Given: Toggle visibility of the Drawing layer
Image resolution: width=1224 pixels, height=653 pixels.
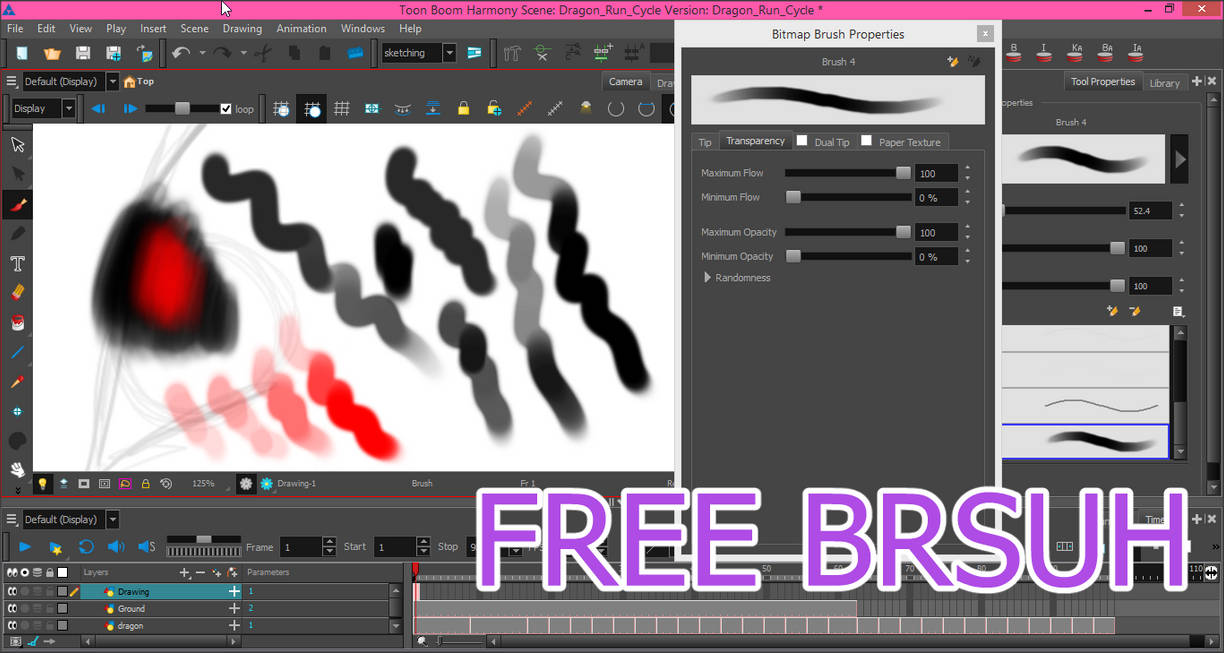Looking at the screenshot, I should [x=13, y=592].
